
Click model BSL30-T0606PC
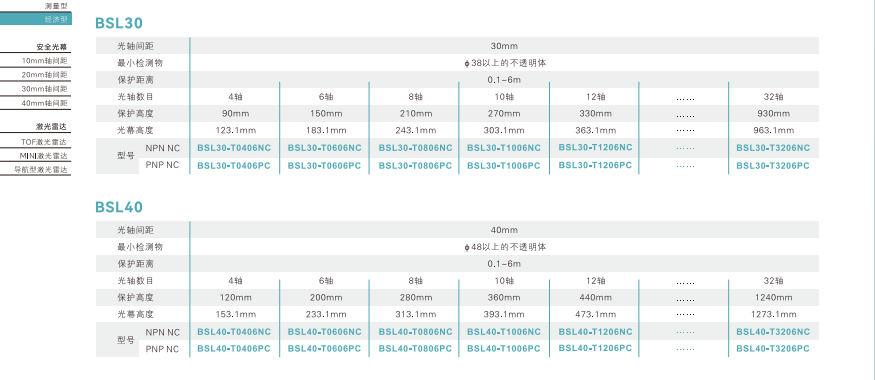click(324, 166)
